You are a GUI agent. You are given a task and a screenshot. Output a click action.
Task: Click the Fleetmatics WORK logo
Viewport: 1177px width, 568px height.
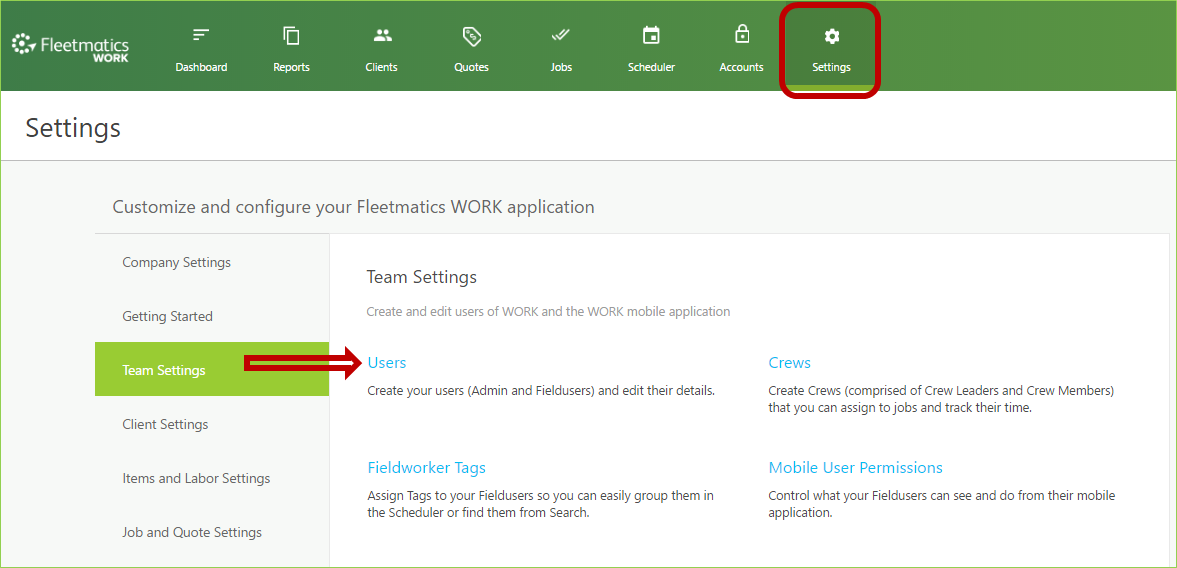(70, 47)
